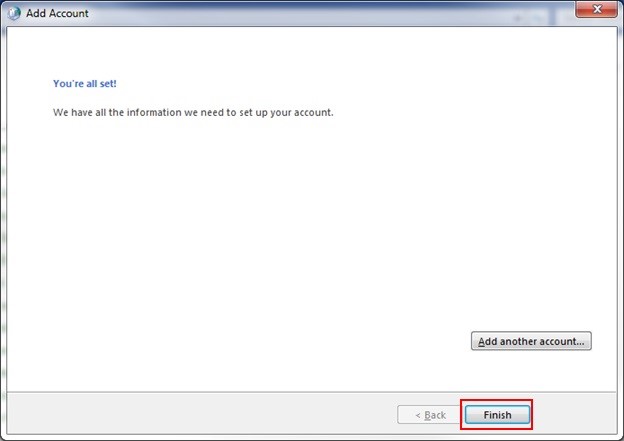Image resolution: width=624 pixels, height=441 pixels.
Task: Open Add another account dialog
Action: click(531, 341)
